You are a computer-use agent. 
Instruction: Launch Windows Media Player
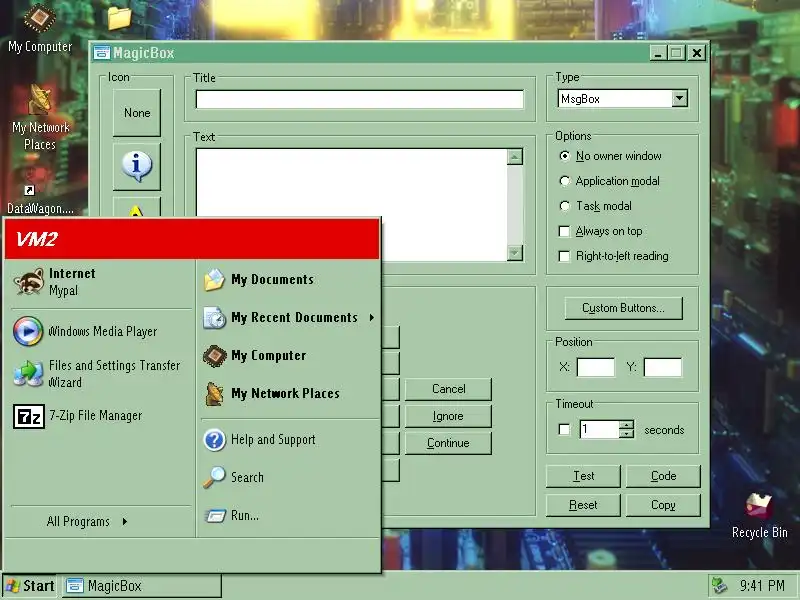[100, 332]
